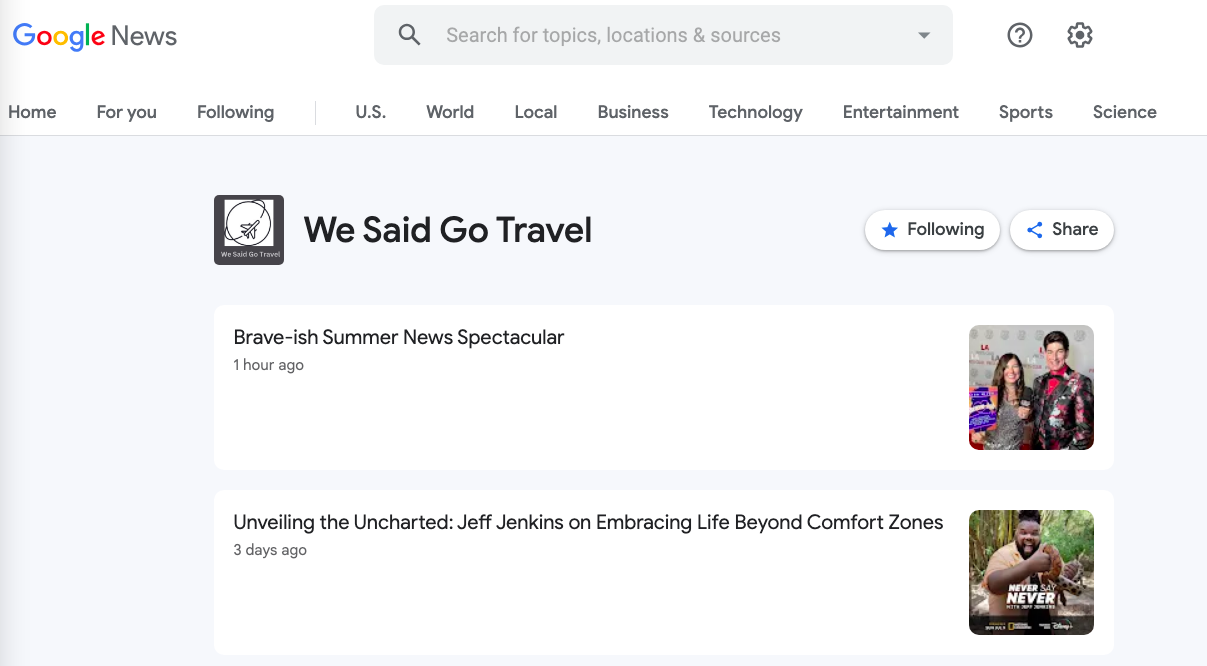The height and width of the screenshot is (666, 1207).
Task: Click the '3 days ago' timestamp
Action: click(x=270, y=550)
